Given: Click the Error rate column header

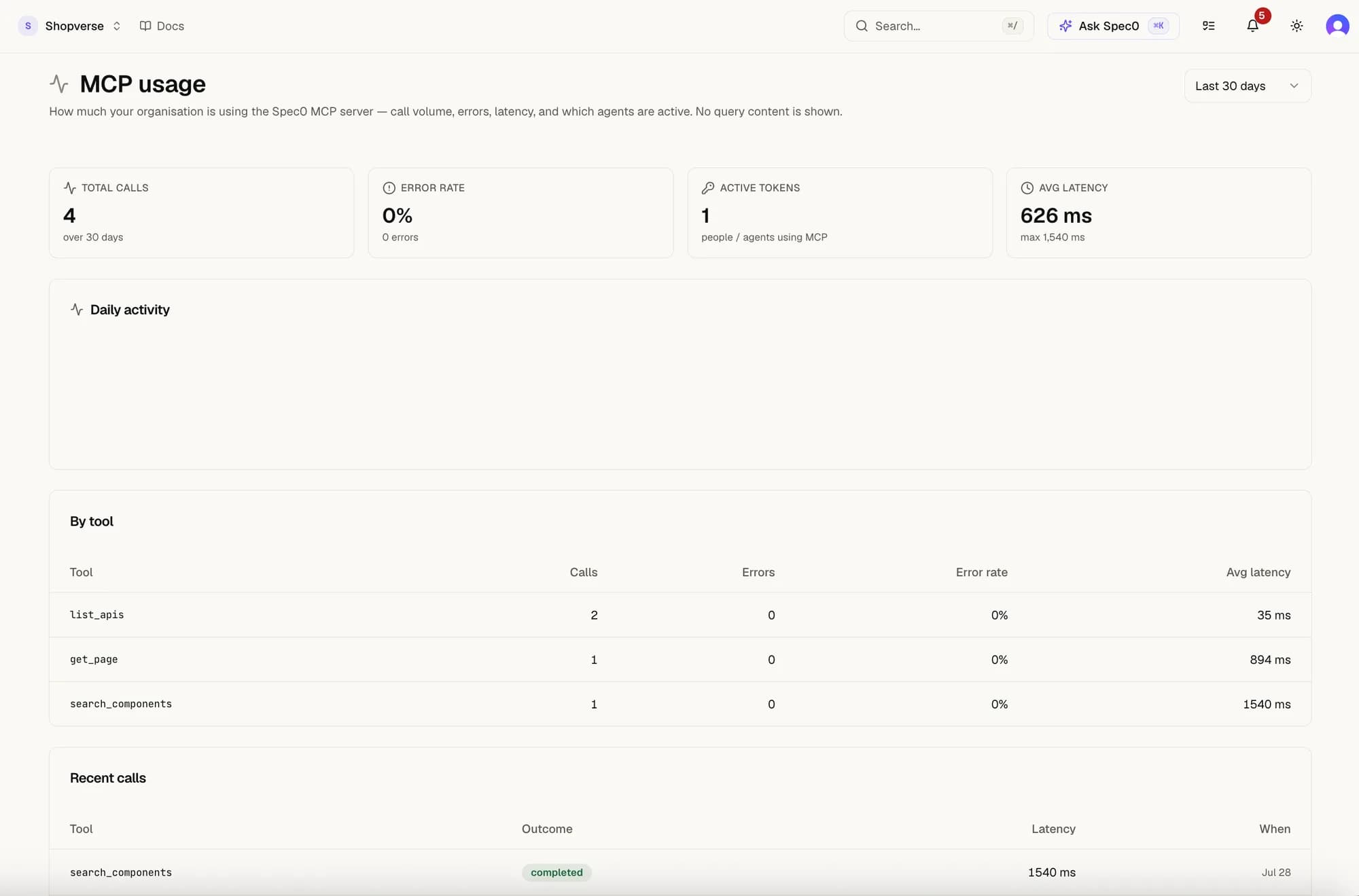Looking at the screenshot, I should tap(981, 572).
